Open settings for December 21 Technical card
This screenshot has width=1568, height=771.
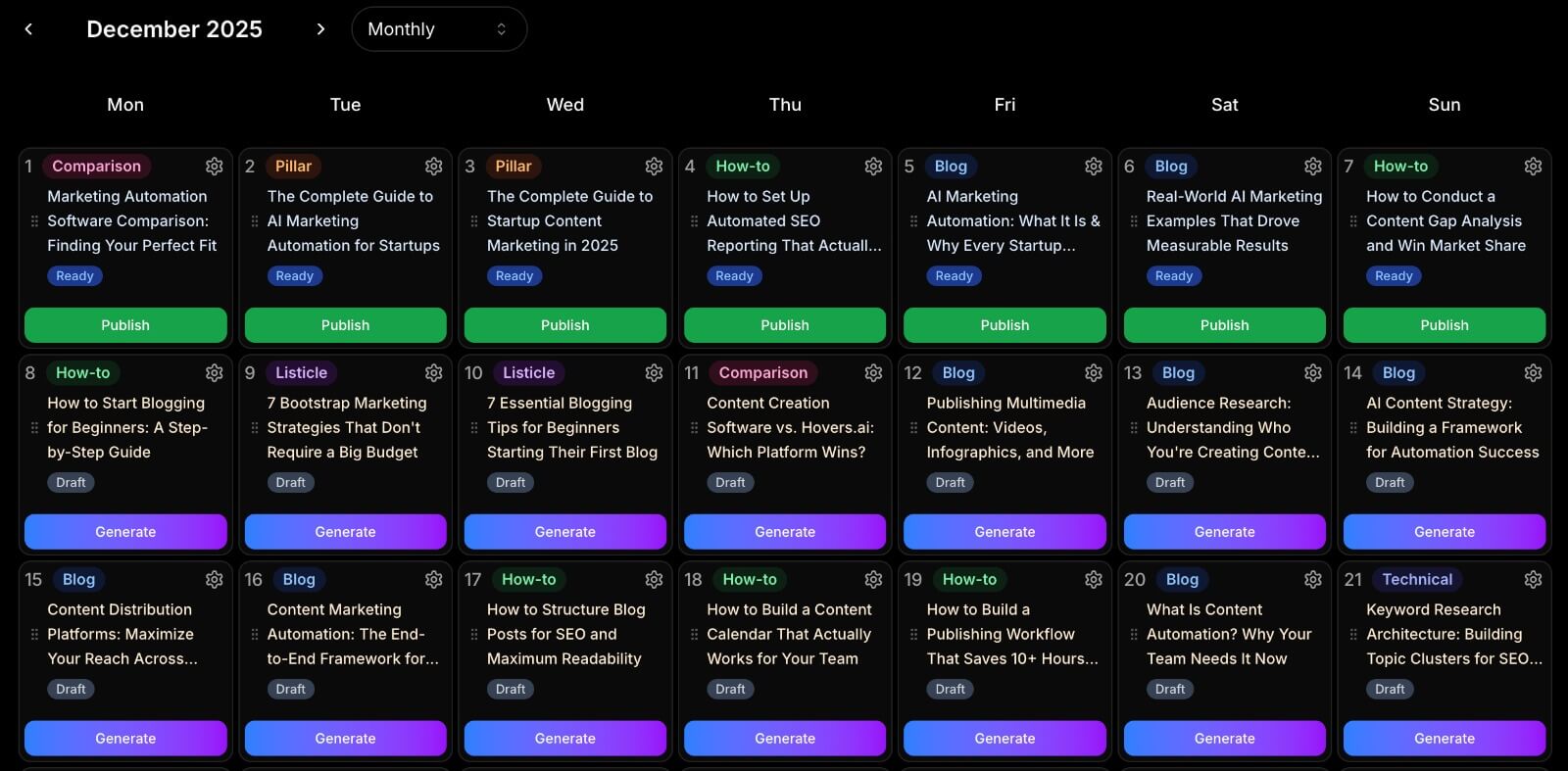point(1533,580)
